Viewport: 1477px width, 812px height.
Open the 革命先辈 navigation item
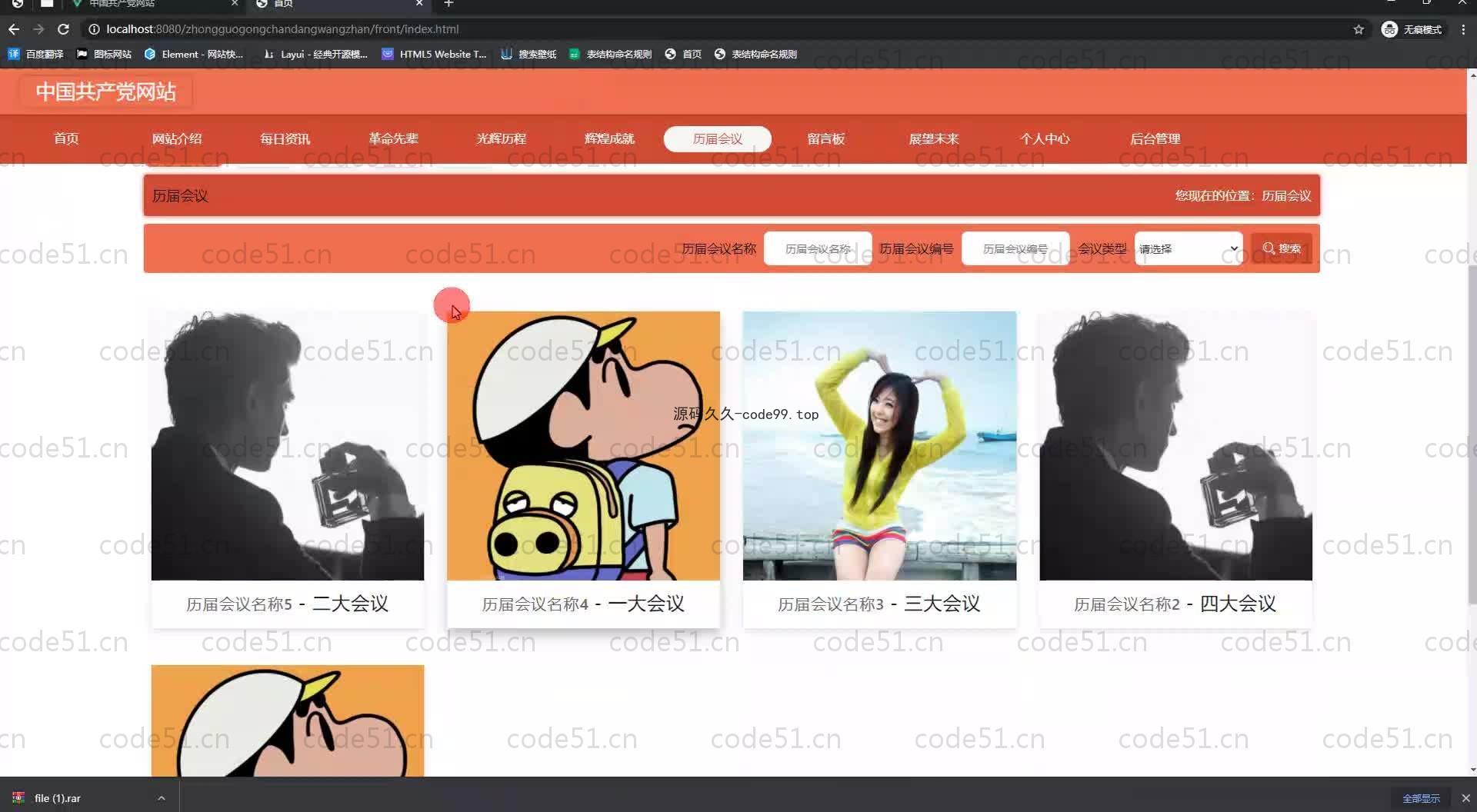(x=393, y=138)
